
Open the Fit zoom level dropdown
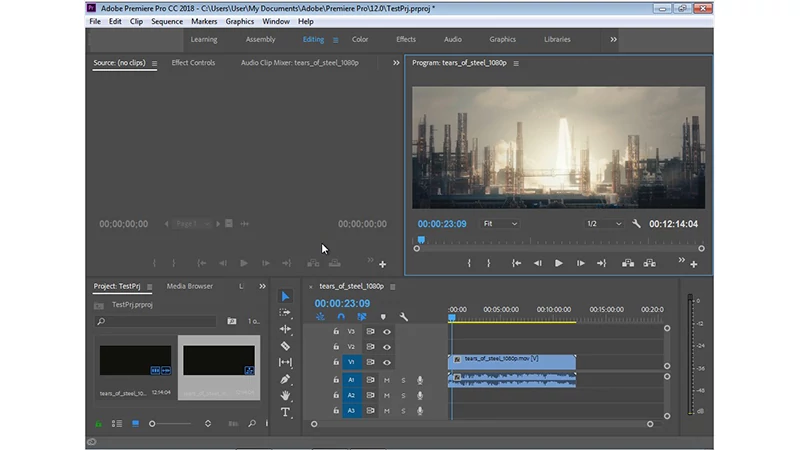[x=500, y=223]
